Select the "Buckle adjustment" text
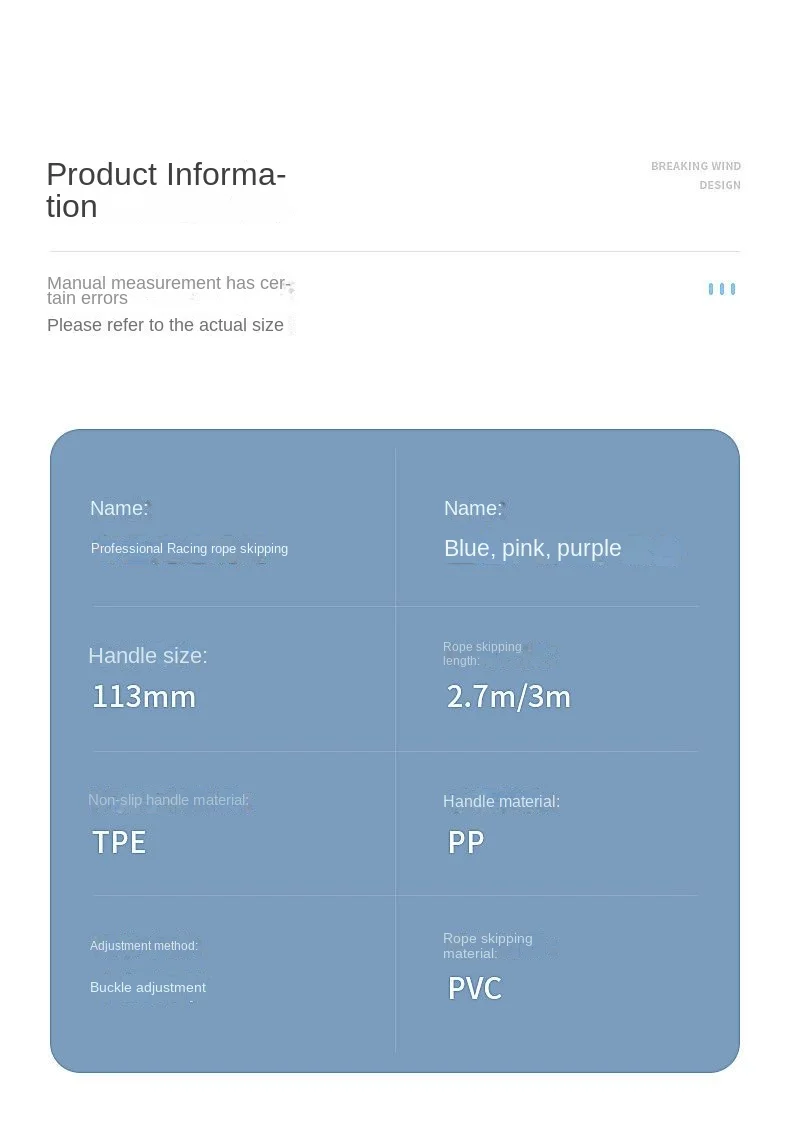The width and height of the screenshot is (790, 1124). point(148,987)
